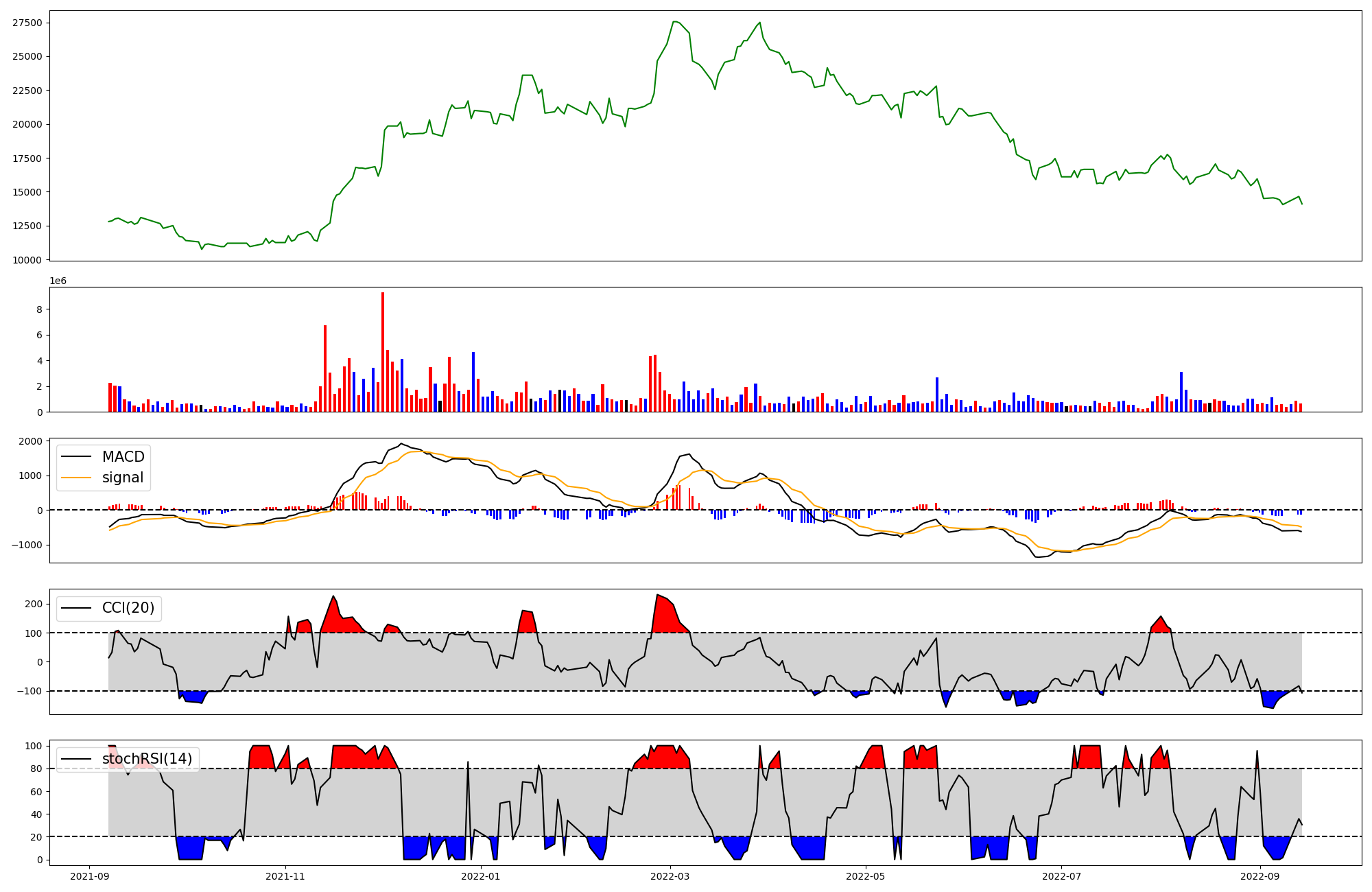1372x892 pixels.
Task: Click the 2022-03 date tick label
Action: 670,876
